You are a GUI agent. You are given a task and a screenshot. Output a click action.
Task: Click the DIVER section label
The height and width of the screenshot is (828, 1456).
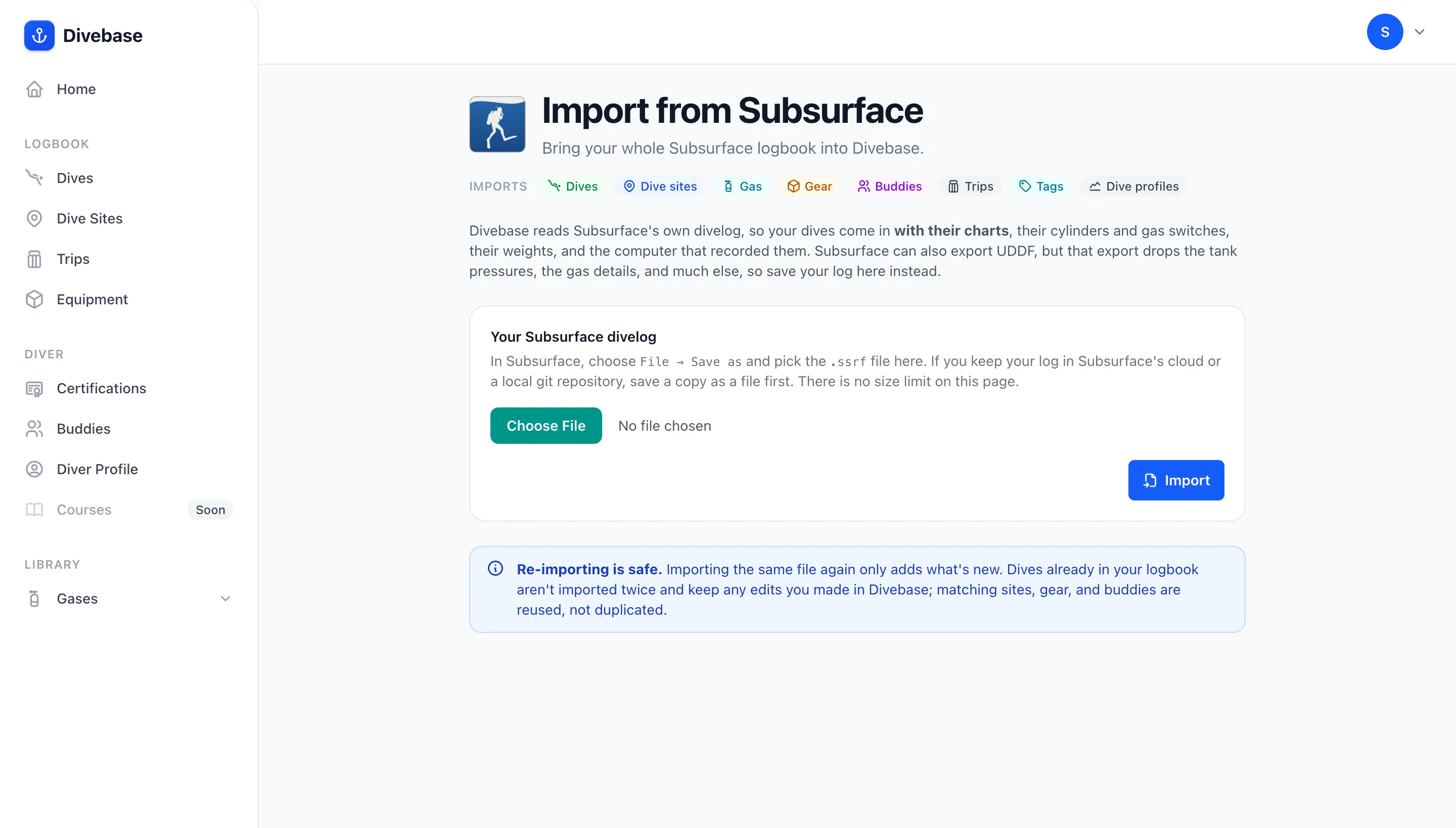pos(44,354)
